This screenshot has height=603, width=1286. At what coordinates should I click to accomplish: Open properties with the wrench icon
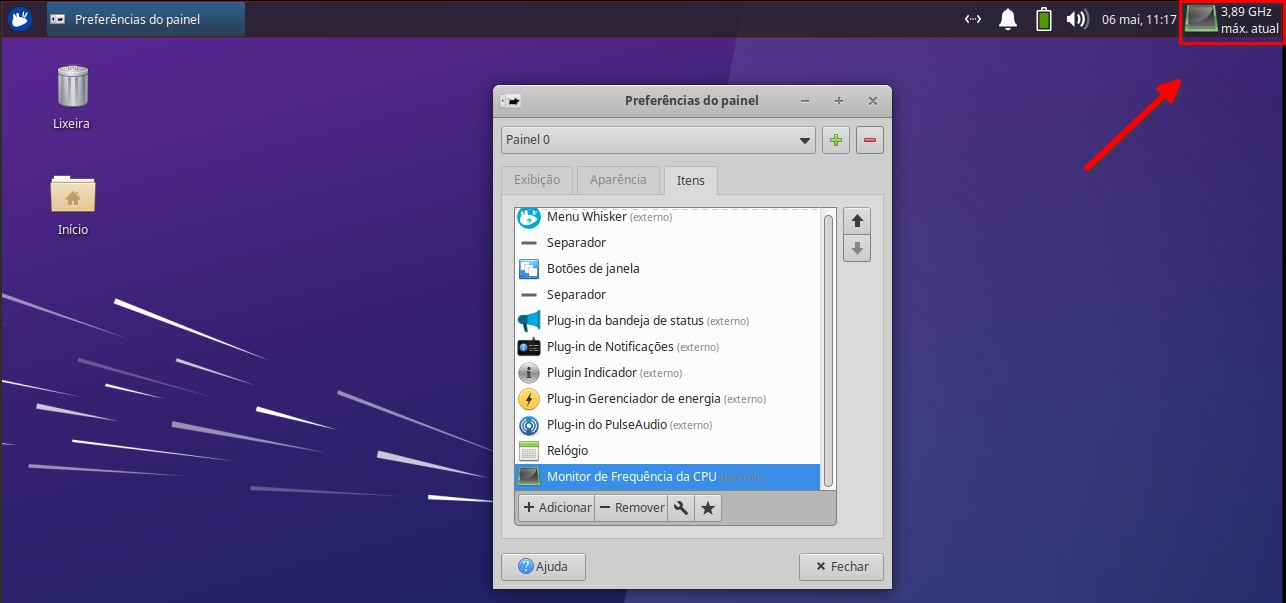point(680,507)
